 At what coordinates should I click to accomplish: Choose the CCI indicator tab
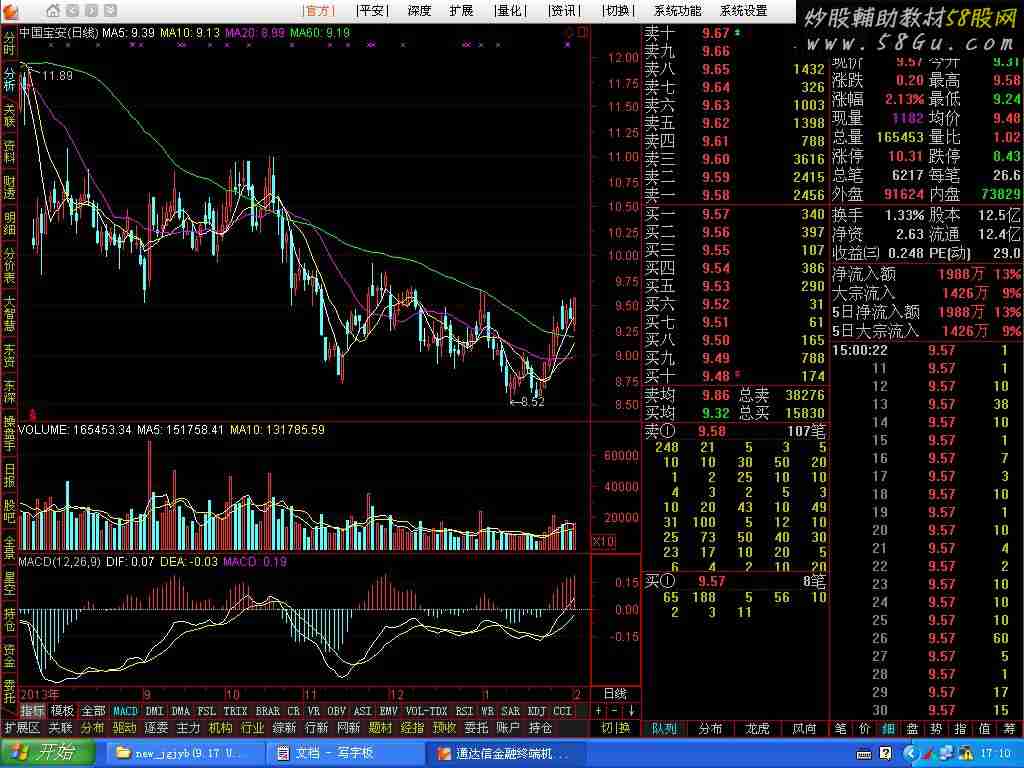[x=562, y=711]
